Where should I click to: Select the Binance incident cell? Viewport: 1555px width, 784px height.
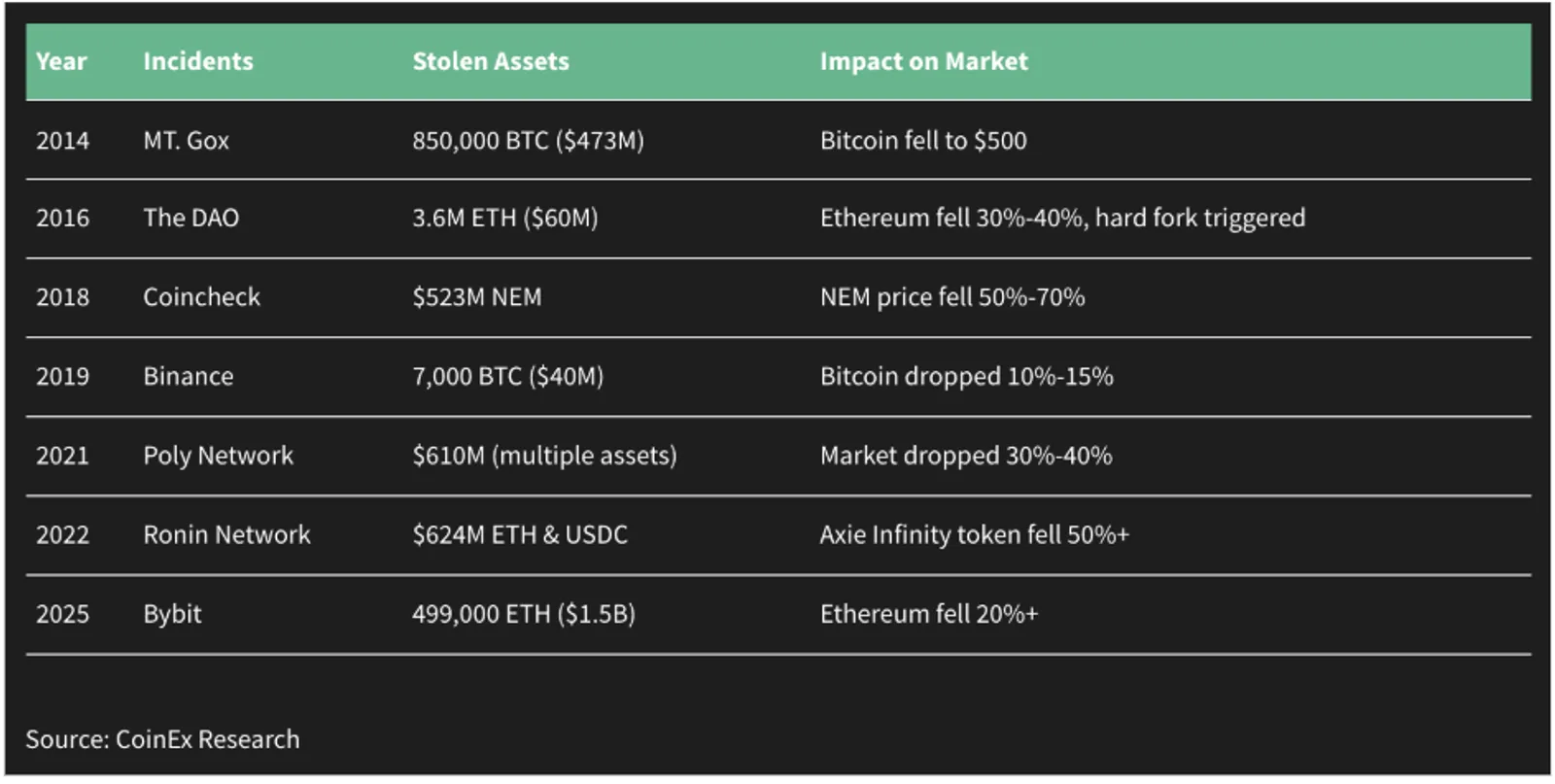click(x=188, y=376)
